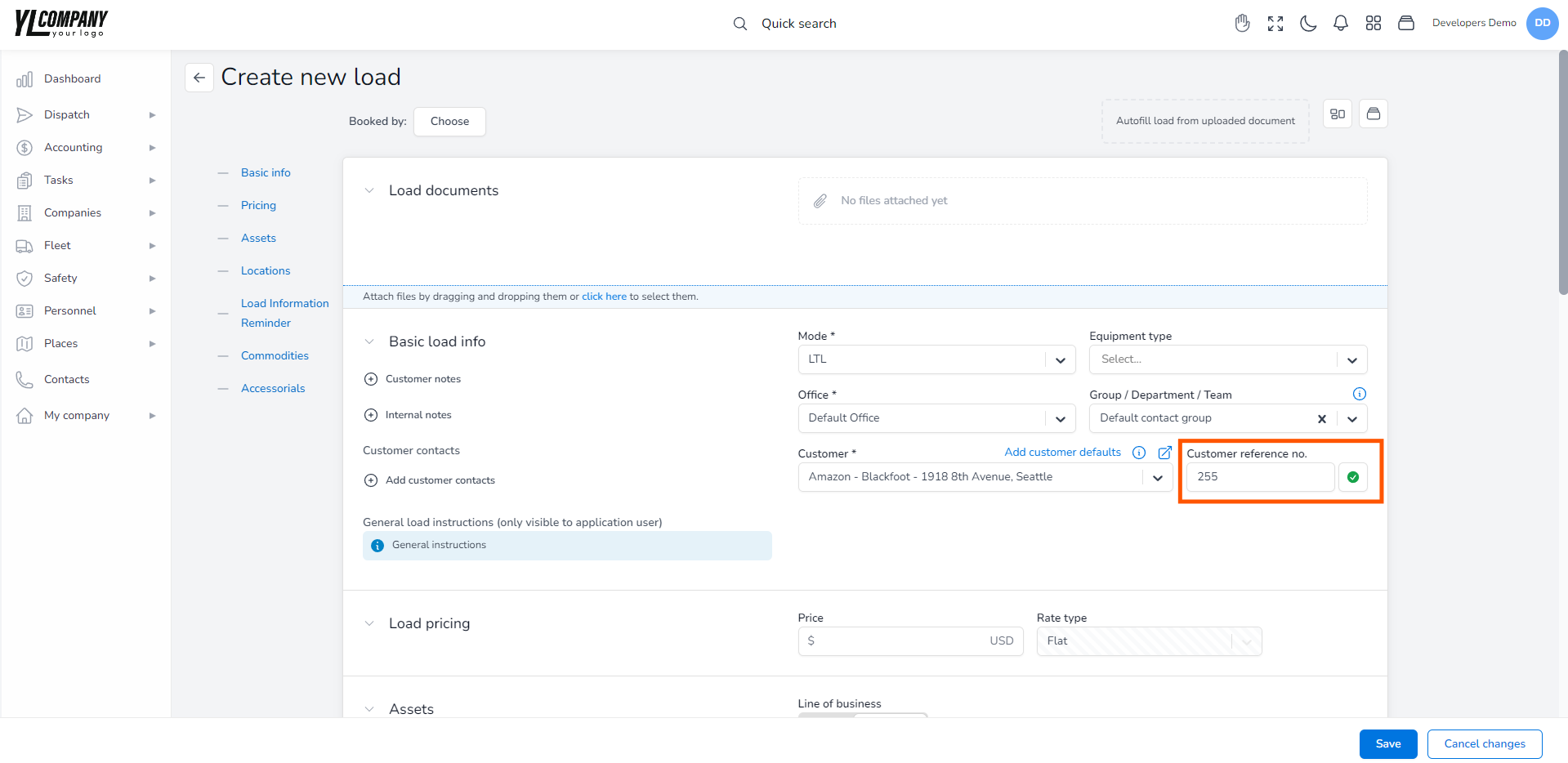The height and width of the screenshot is (763, 1568).
Task: Expand Accounting submenu arrow
Action: [x=152, y=148]
